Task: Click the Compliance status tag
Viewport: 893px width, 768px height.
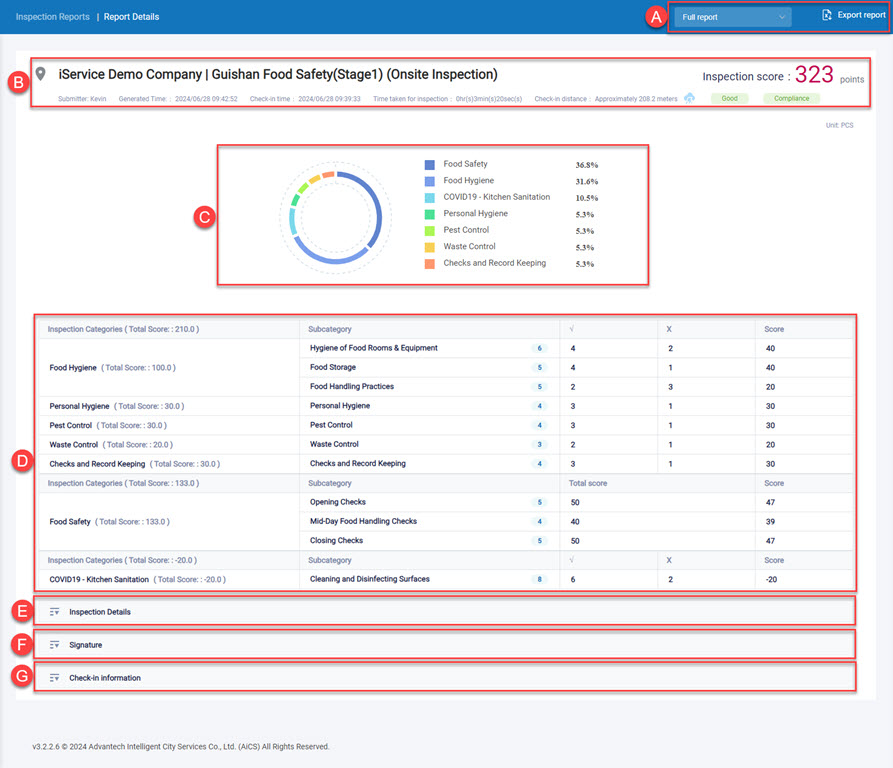Action: [791, 98]
